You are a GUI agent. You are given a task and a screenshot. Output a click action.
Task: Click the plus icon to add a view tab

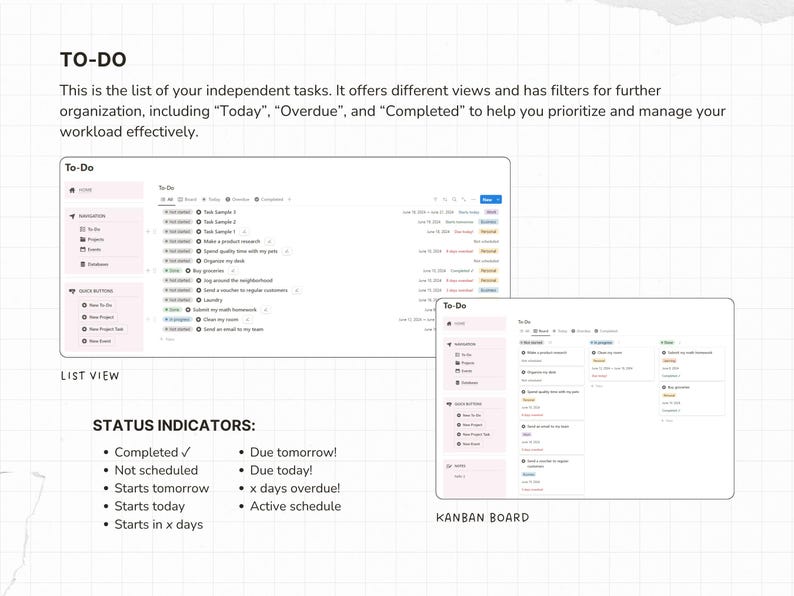(x=290, y=200)
